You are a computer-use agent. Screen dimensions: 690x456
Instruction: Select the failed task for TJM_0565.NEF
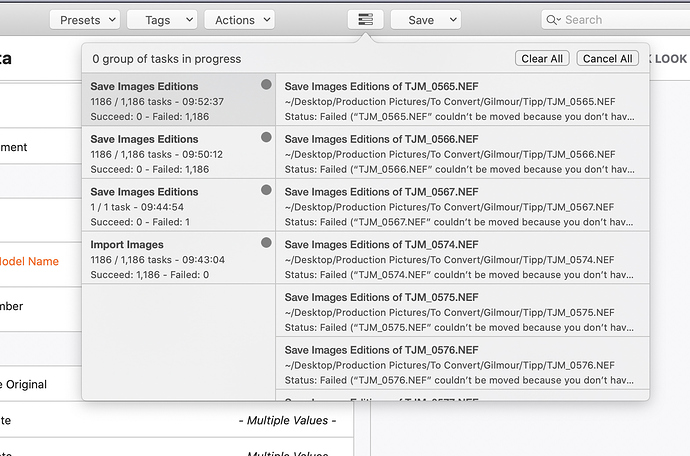462,99
